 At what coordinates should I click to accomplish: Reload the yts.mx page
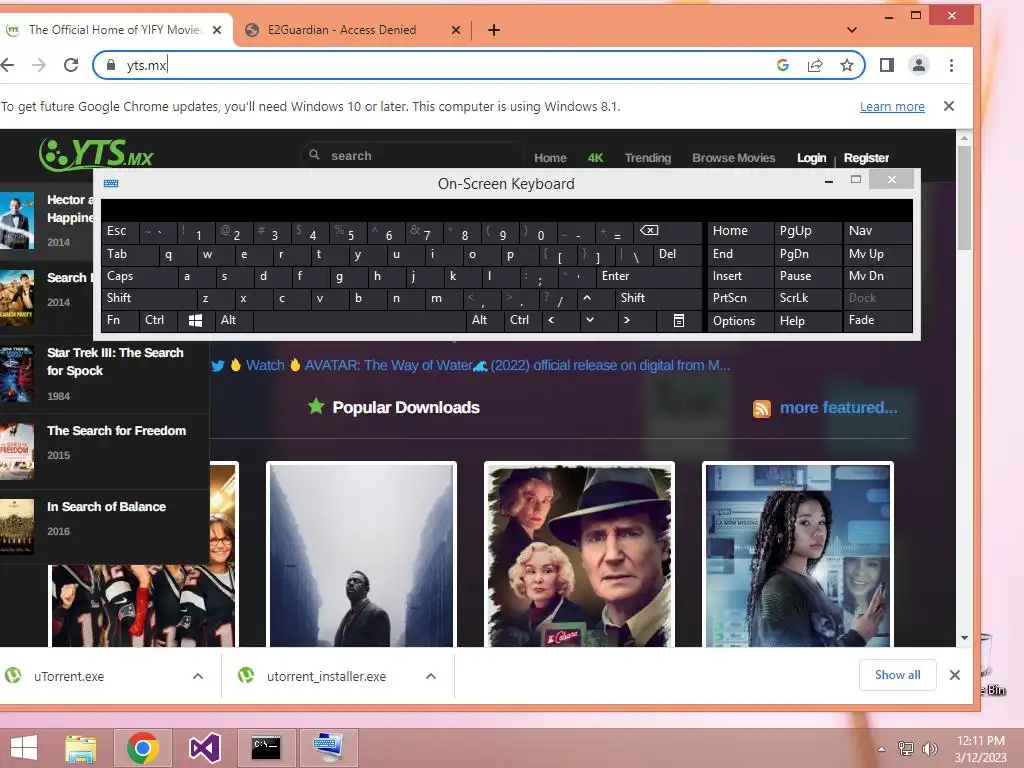click(x=71, y=65)
